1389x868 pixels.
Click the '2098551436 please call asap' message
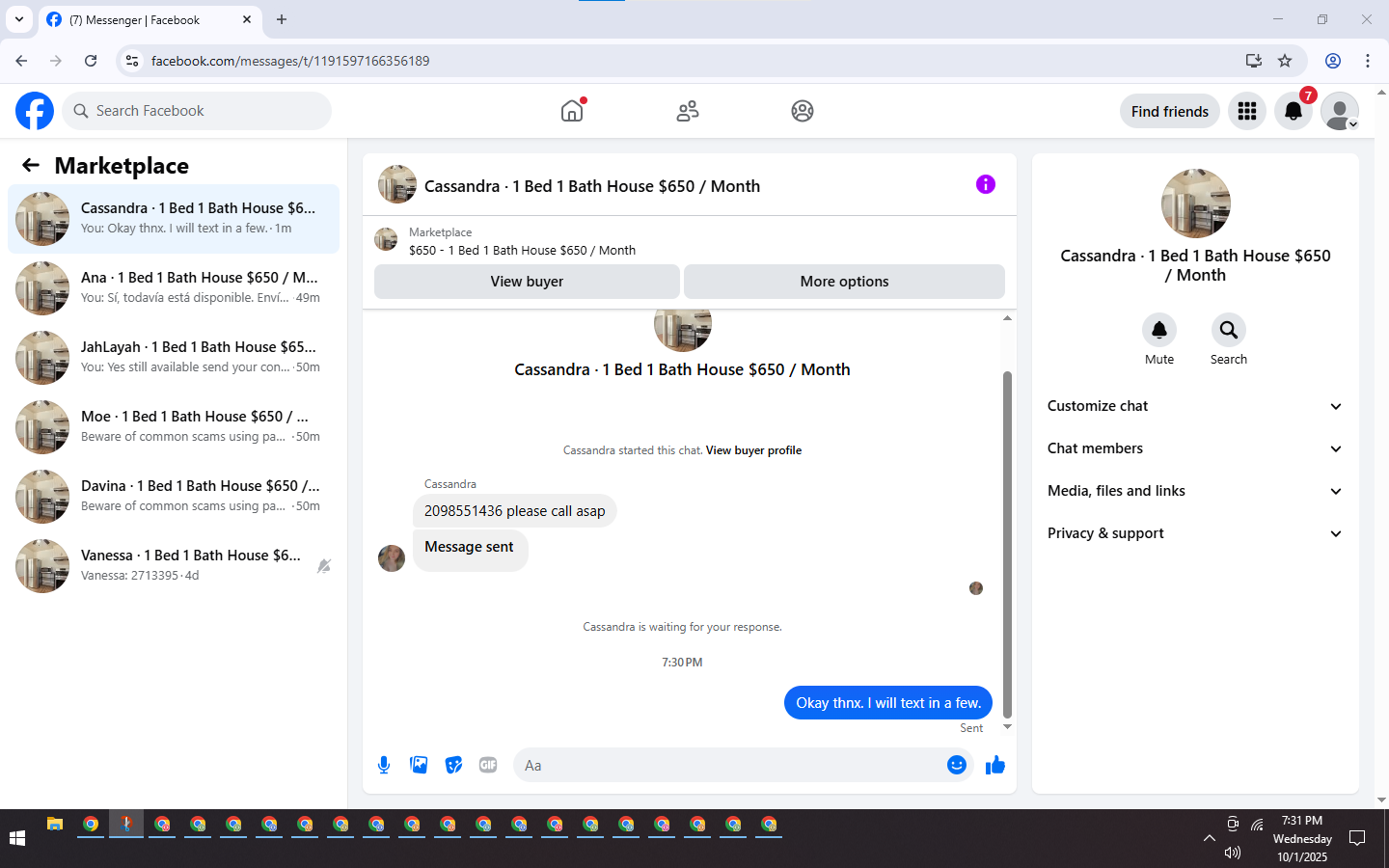tap(515, 511)
